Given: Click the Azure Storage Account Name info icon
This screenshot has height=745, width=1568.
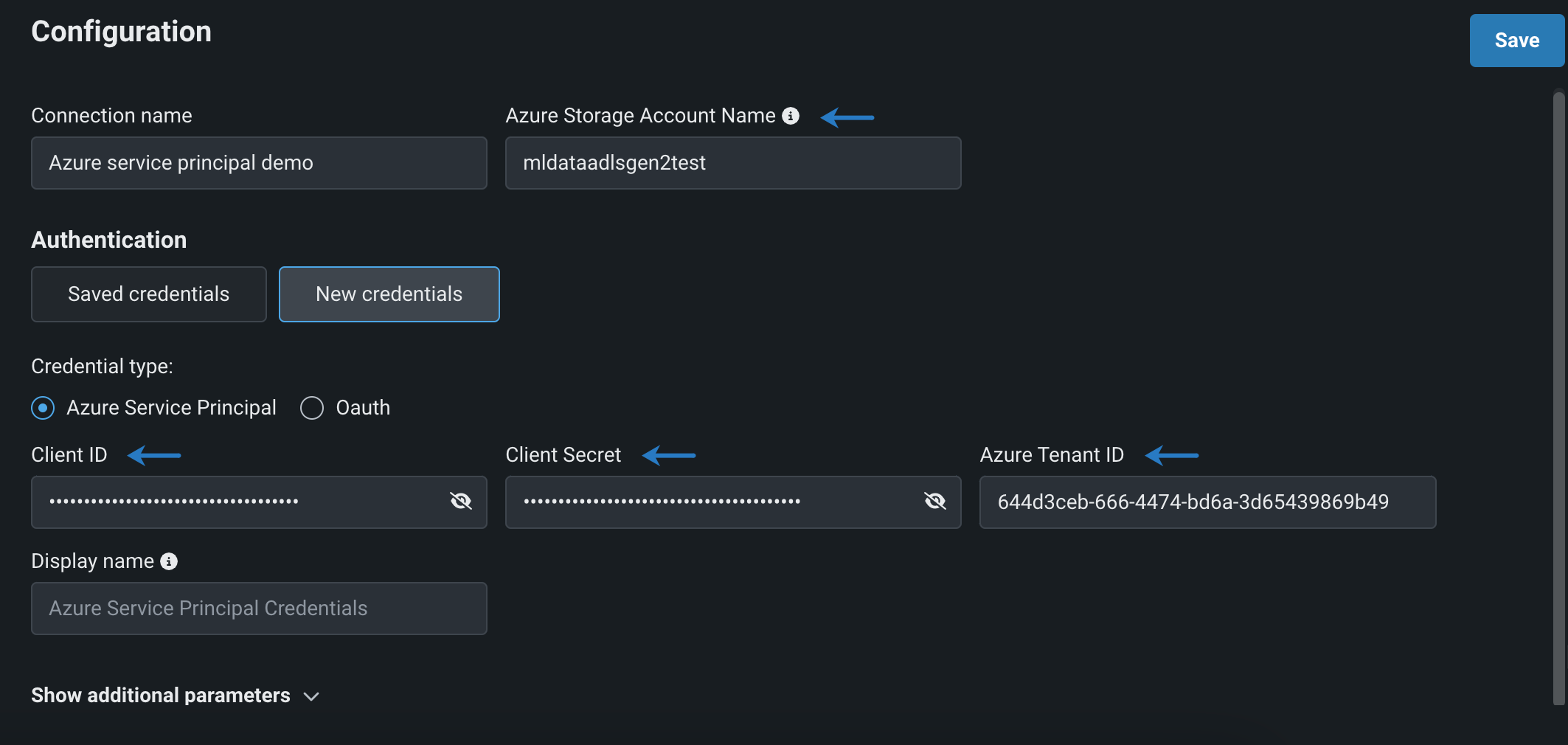Looking at the screenshot, I should (790, 116).
